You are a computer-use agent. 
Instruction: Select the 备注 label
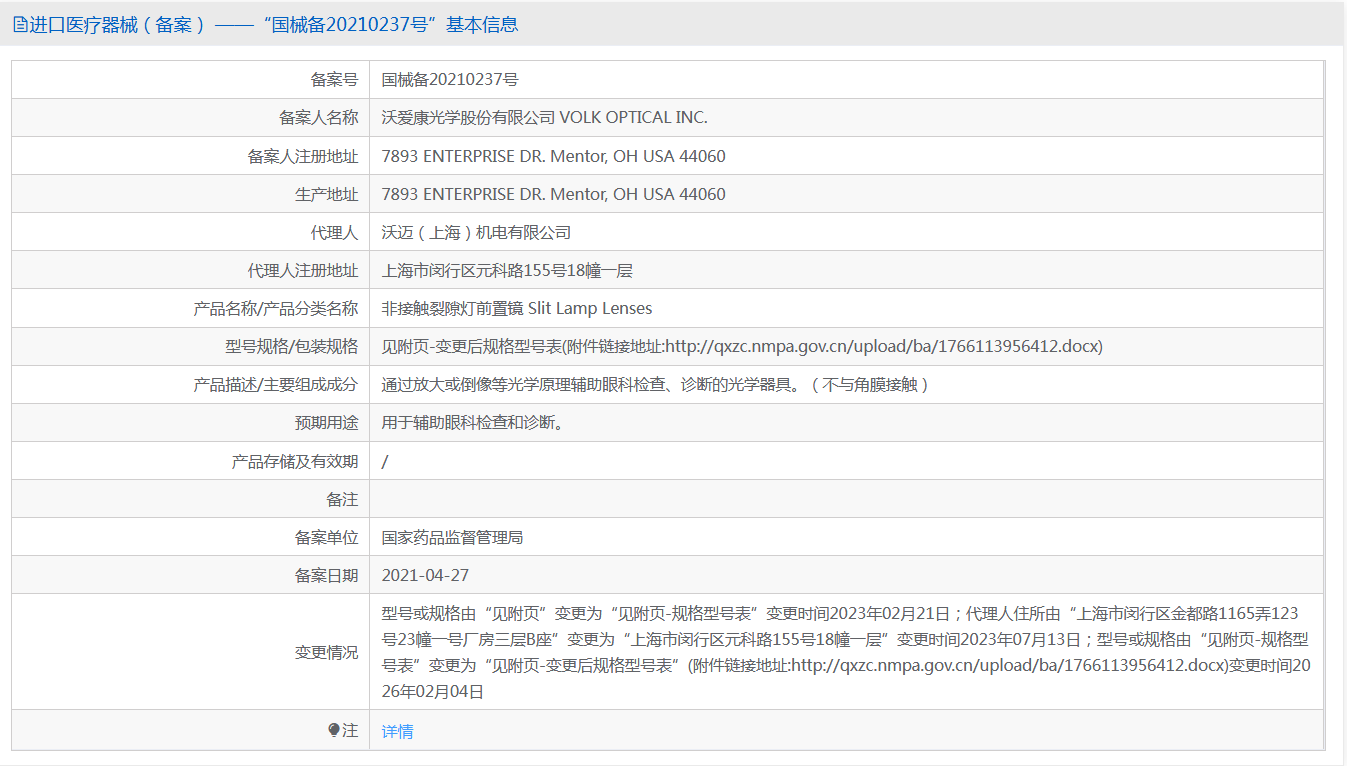(x=342, y=499)
